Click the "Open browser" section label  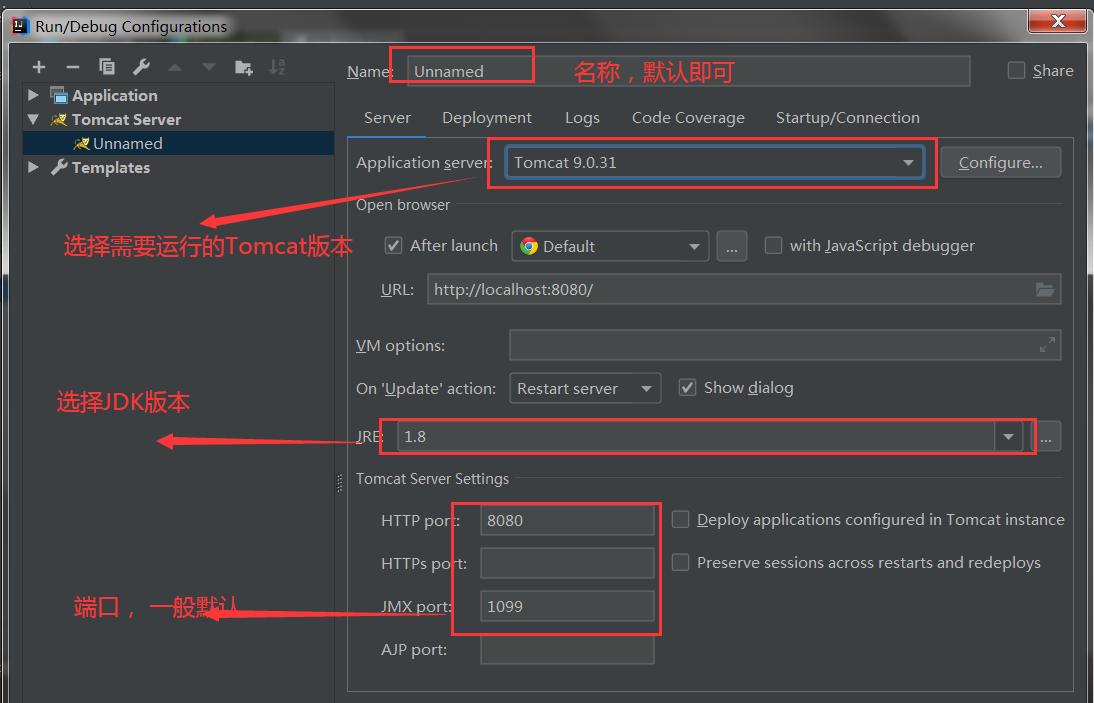click(403, 205)
